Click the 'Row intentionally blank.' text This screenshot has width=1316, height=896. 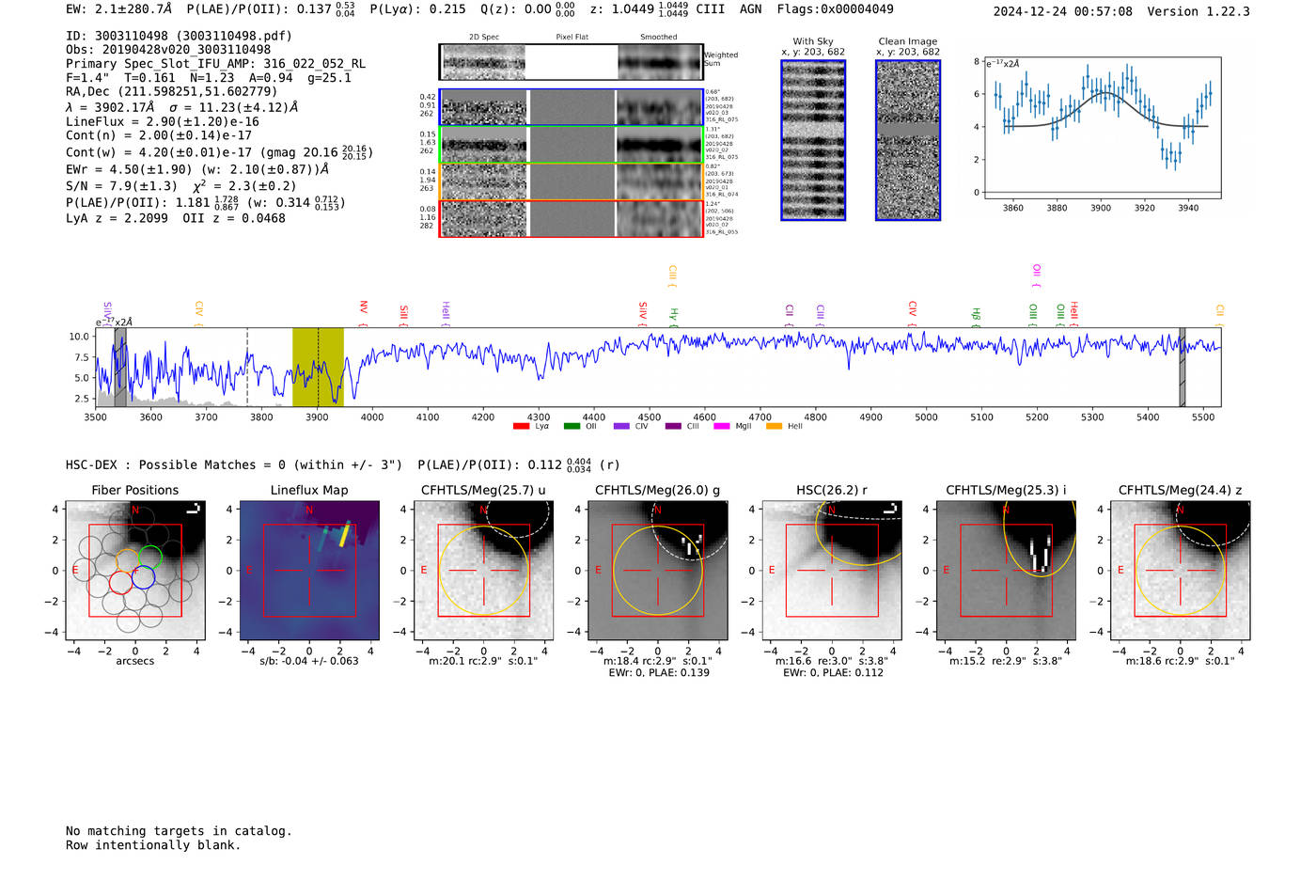(x=153, y=845)
